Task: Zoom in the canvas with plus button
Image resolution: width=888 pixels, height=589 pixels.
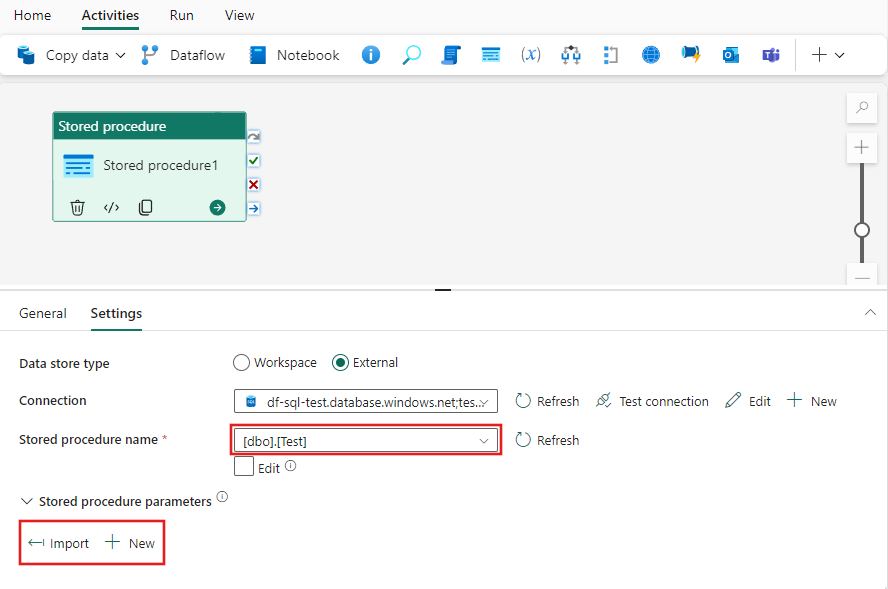Action: (862, 148)
